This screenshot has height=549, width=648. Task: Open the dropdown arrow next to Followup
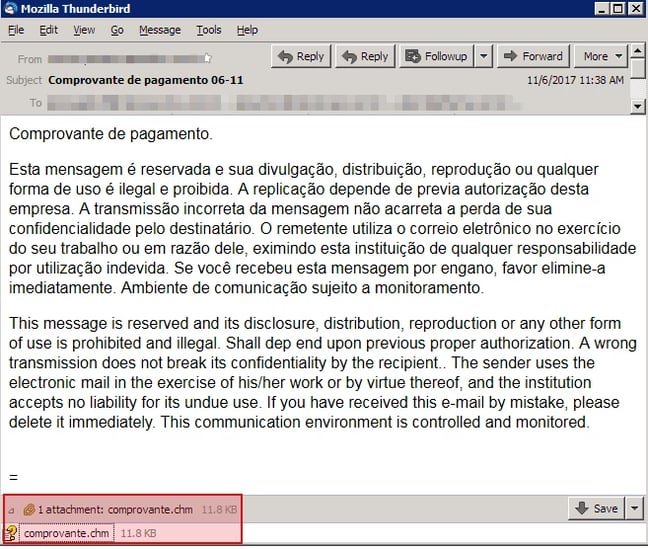point(484,56)
